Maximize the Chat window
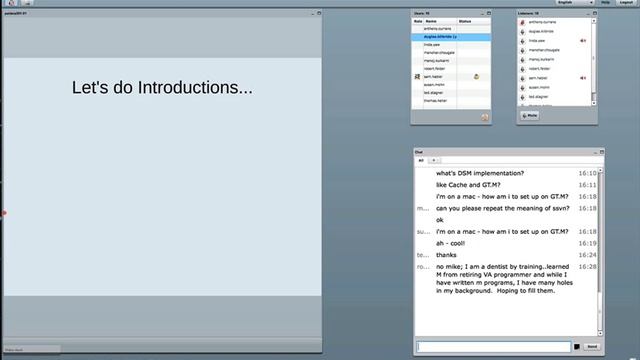Viewport: 640px width, 360px height. [x=602, y=152]
